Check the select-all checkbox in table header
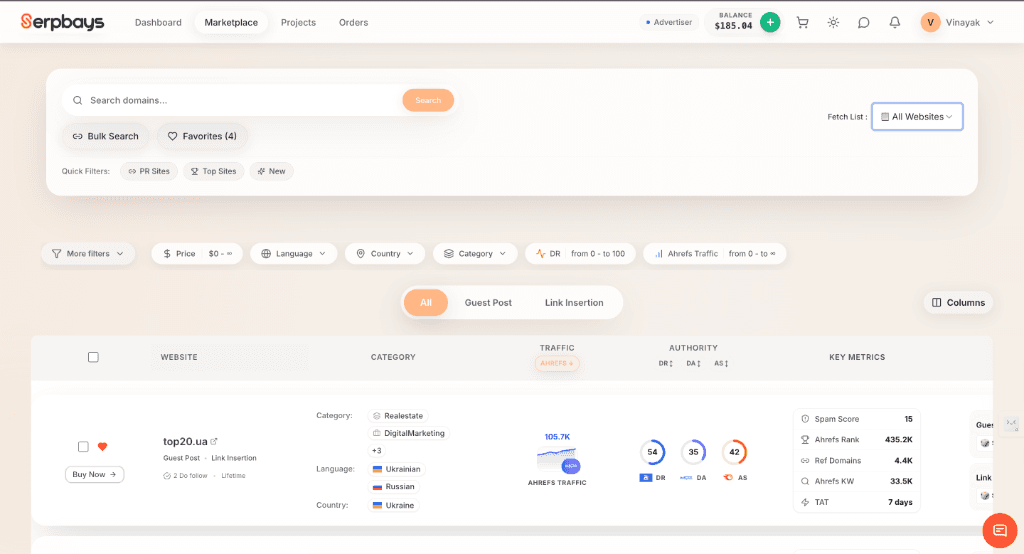 (93, 357)
